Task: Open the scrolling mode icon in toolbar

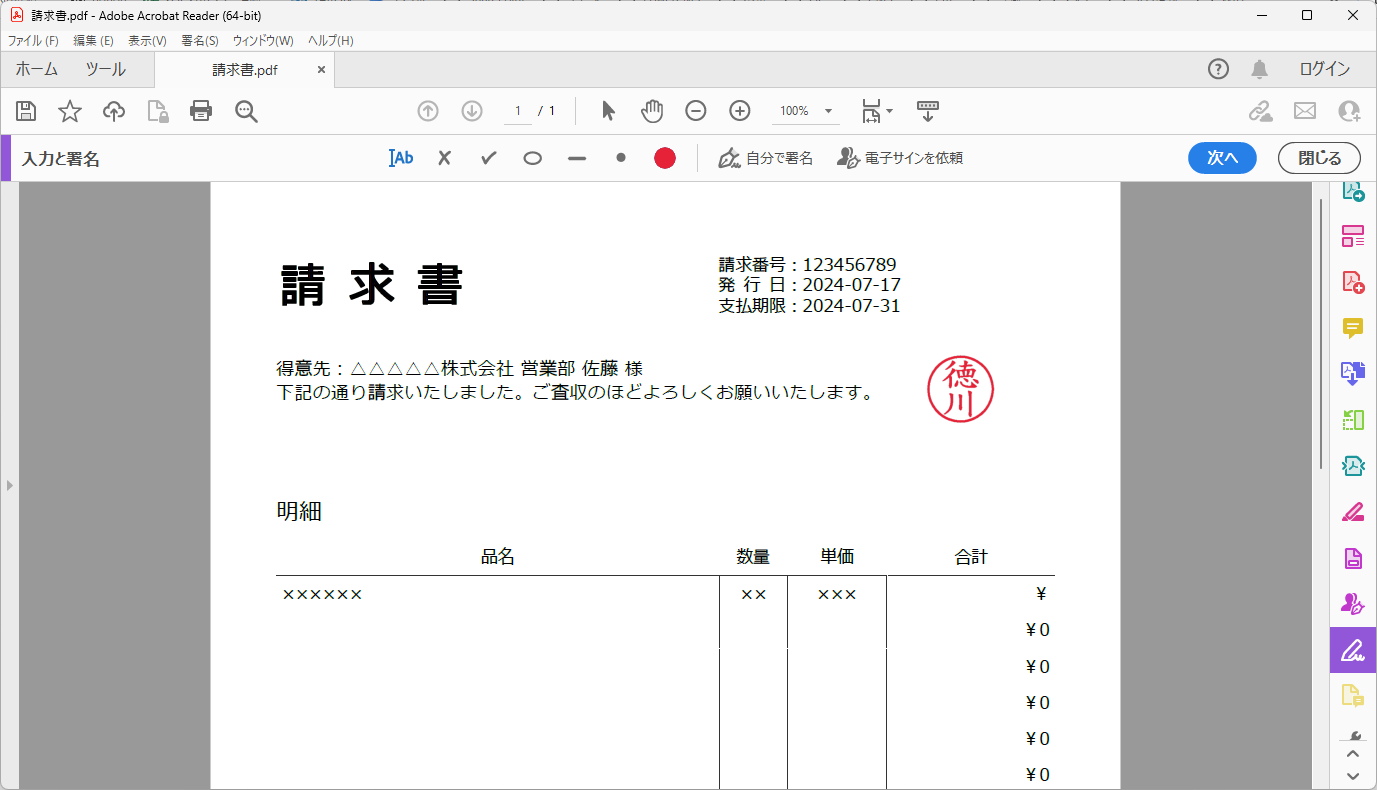Action: tap(928, 111)
